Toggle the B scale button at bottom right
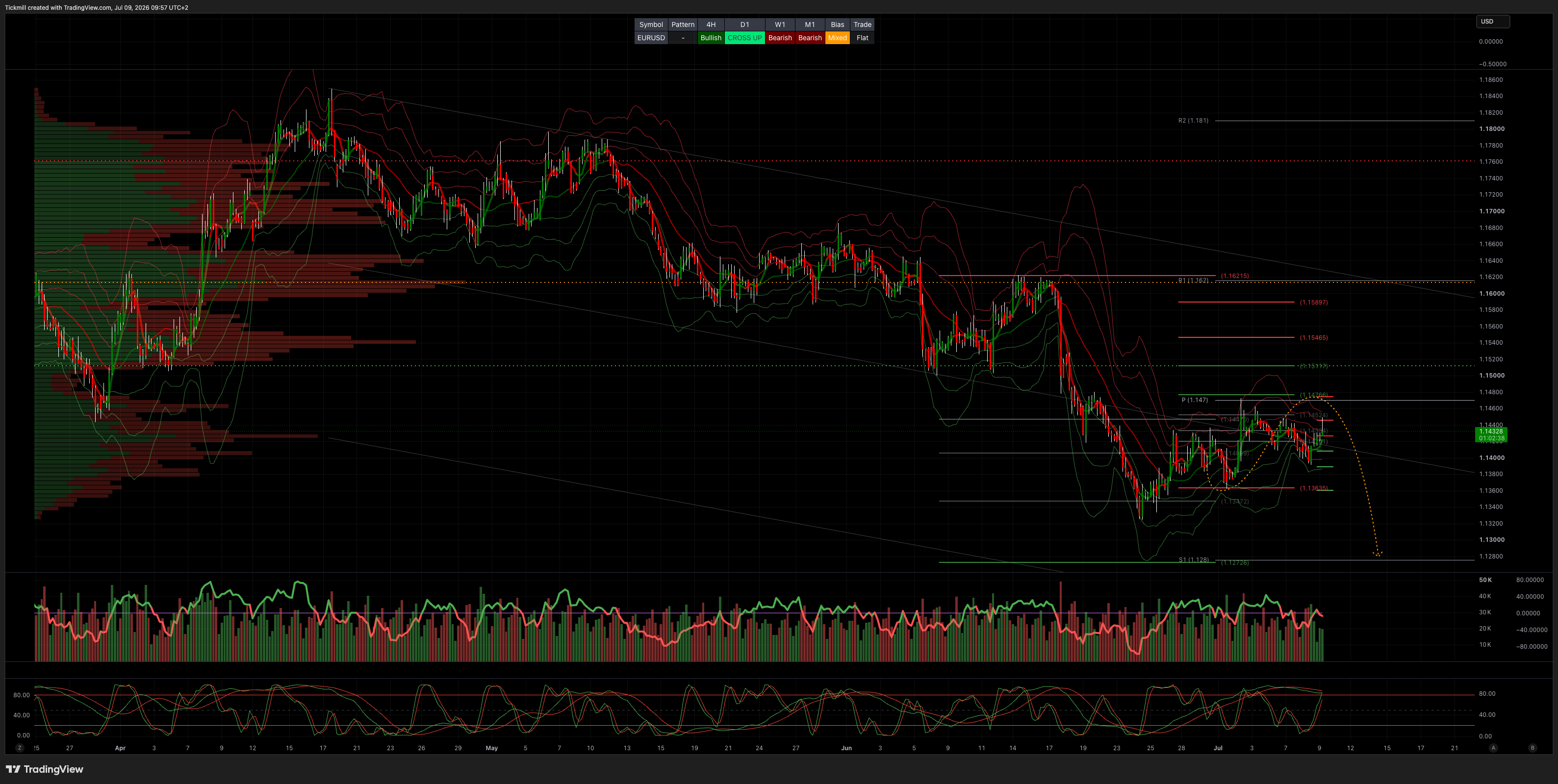This screenshot has height=784, width=1558. tap(1532, 748)
